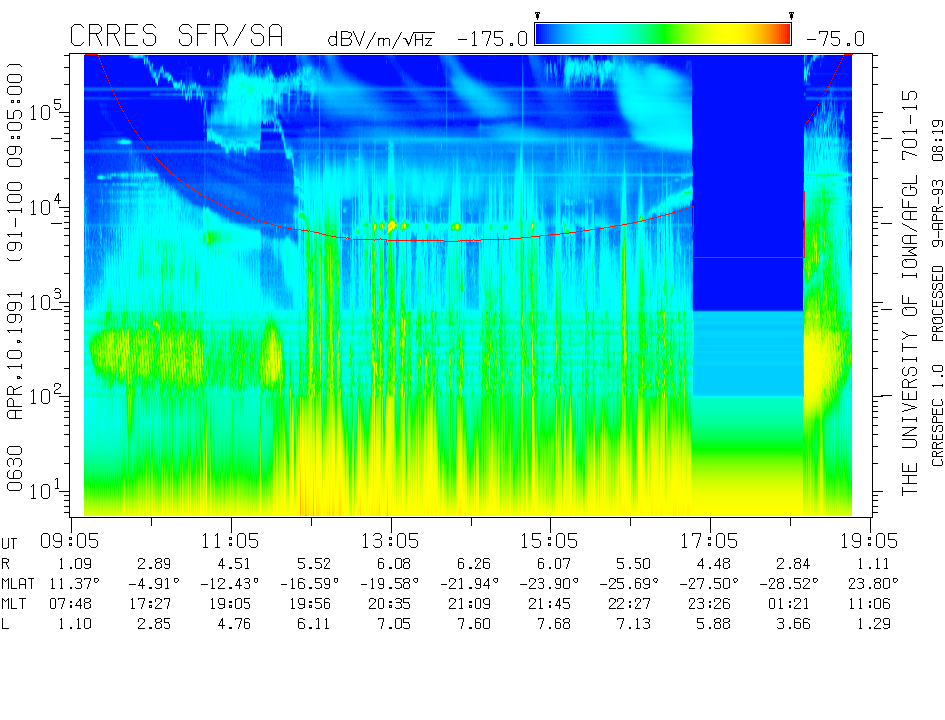Select the L value 7.68

[x=551, y=624]
